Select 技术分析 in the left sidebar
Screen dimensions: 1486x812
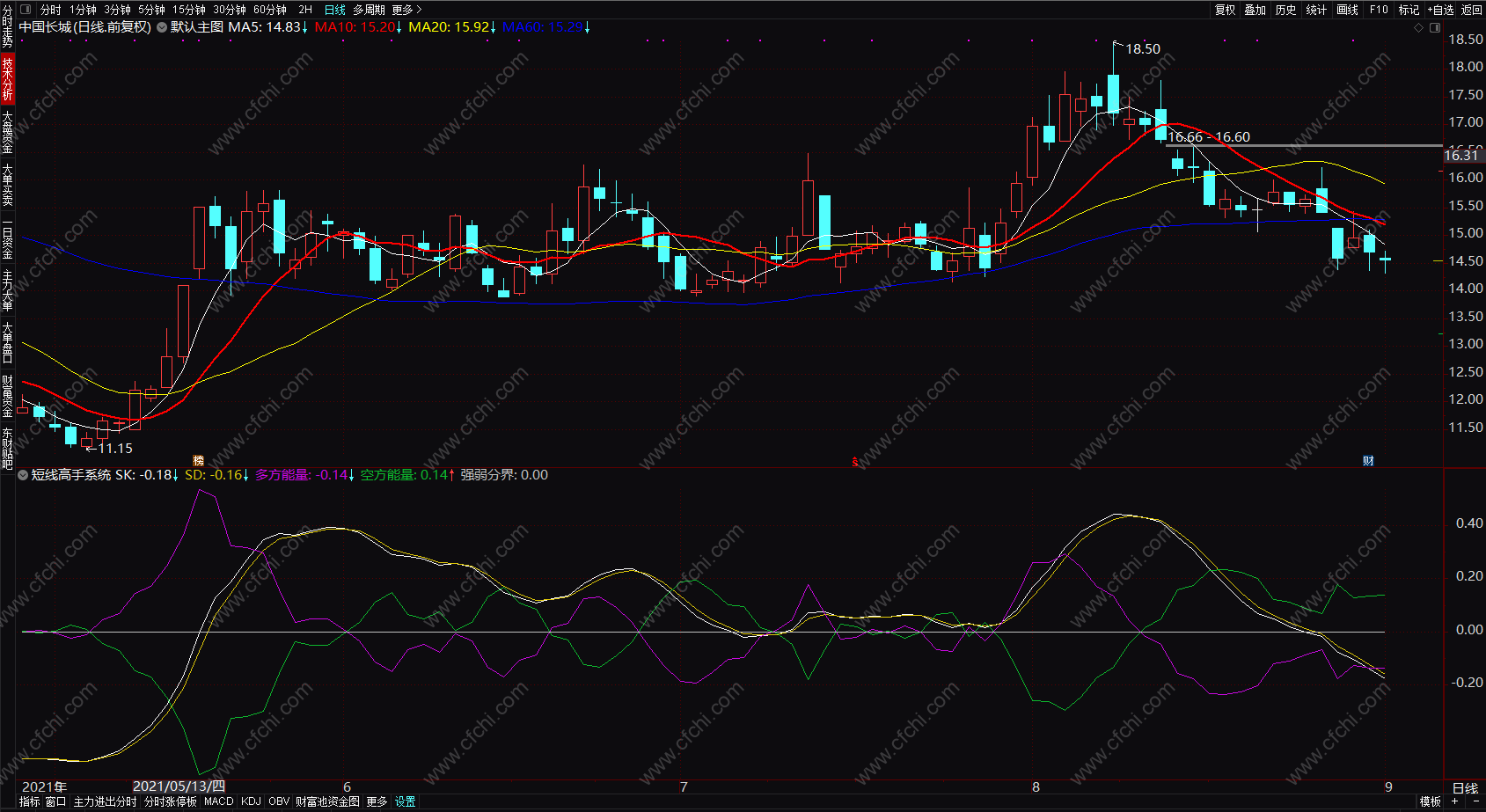click(x=7, y=79)
